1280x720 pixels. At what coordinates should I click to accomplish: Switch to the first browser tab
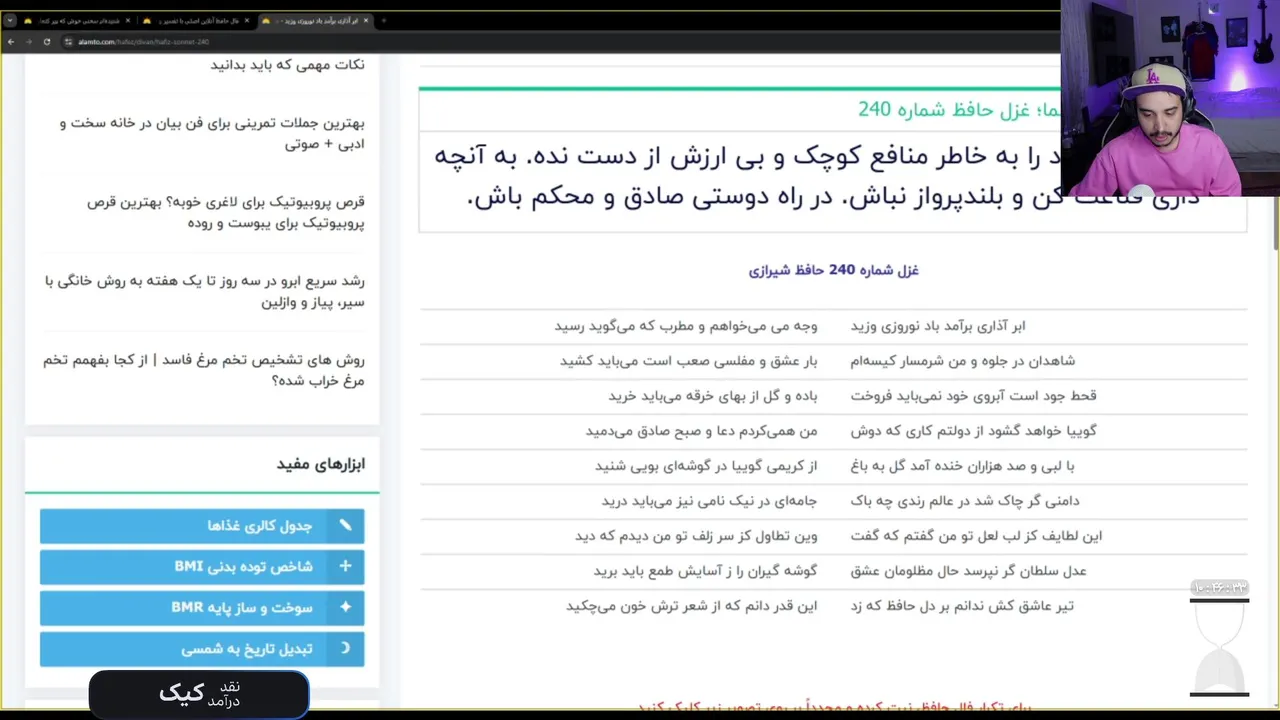tap(76, 20)
